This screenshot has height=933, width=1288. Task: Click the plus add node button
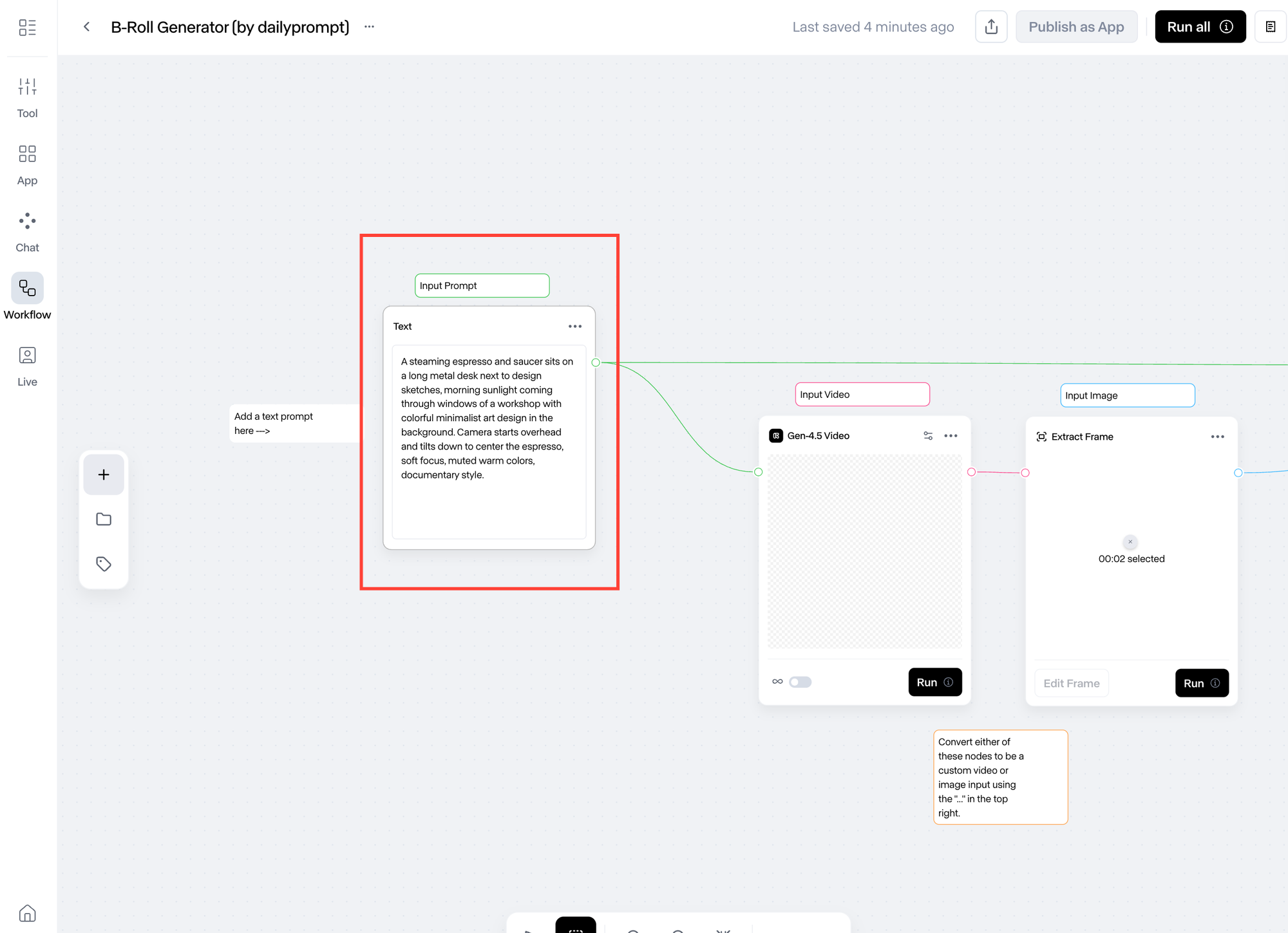coord(104,475)
